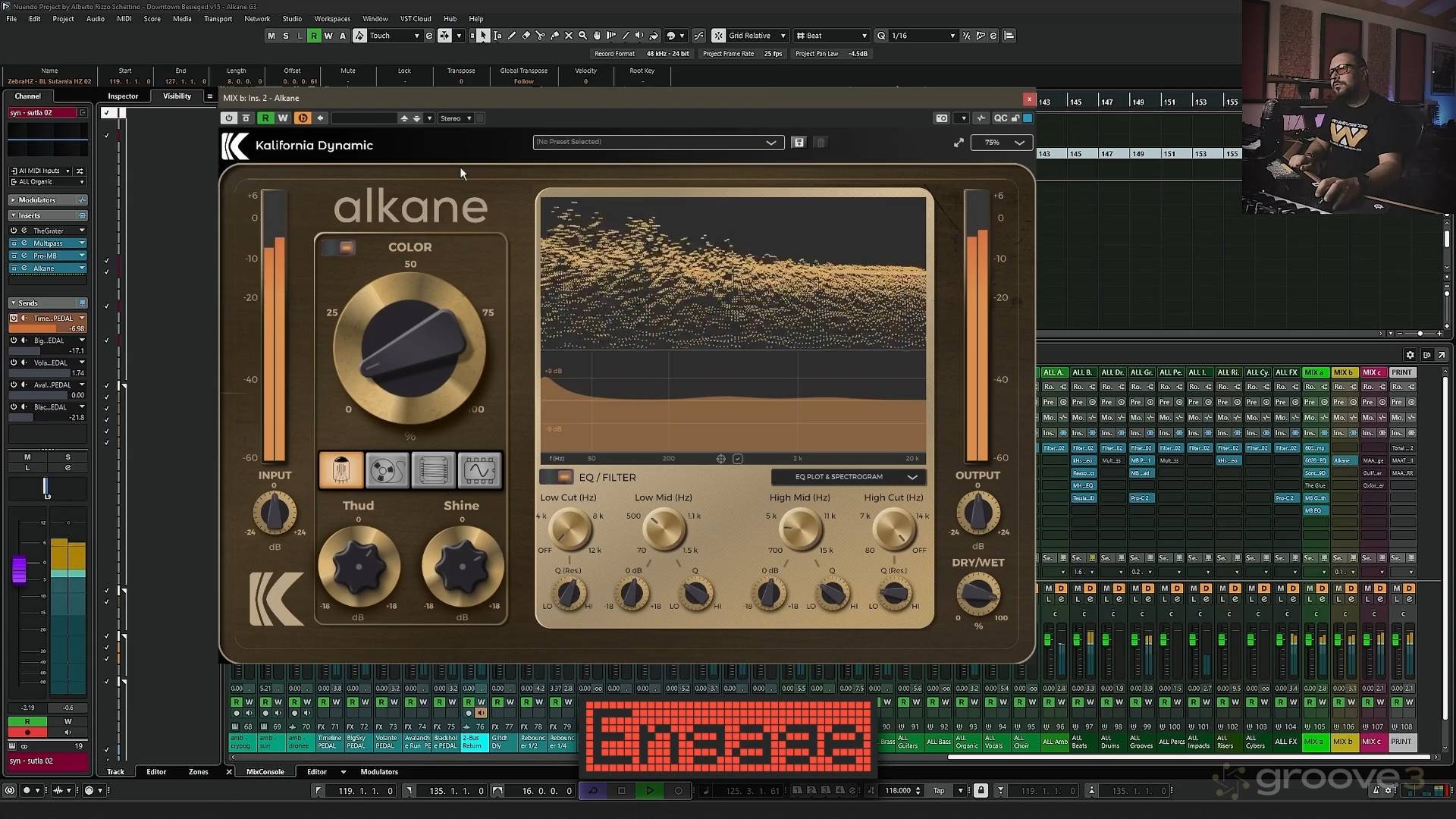Open the Transport menu

(x=218, y=19)
